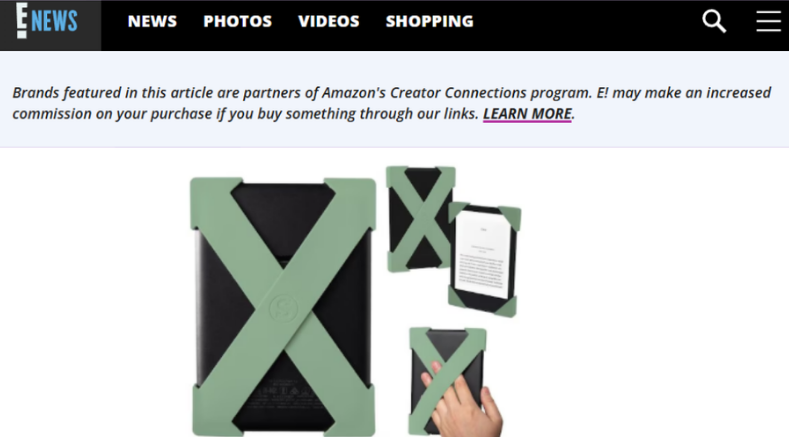Click the top-right green corner of front-facing Kindle

[510, 217]
